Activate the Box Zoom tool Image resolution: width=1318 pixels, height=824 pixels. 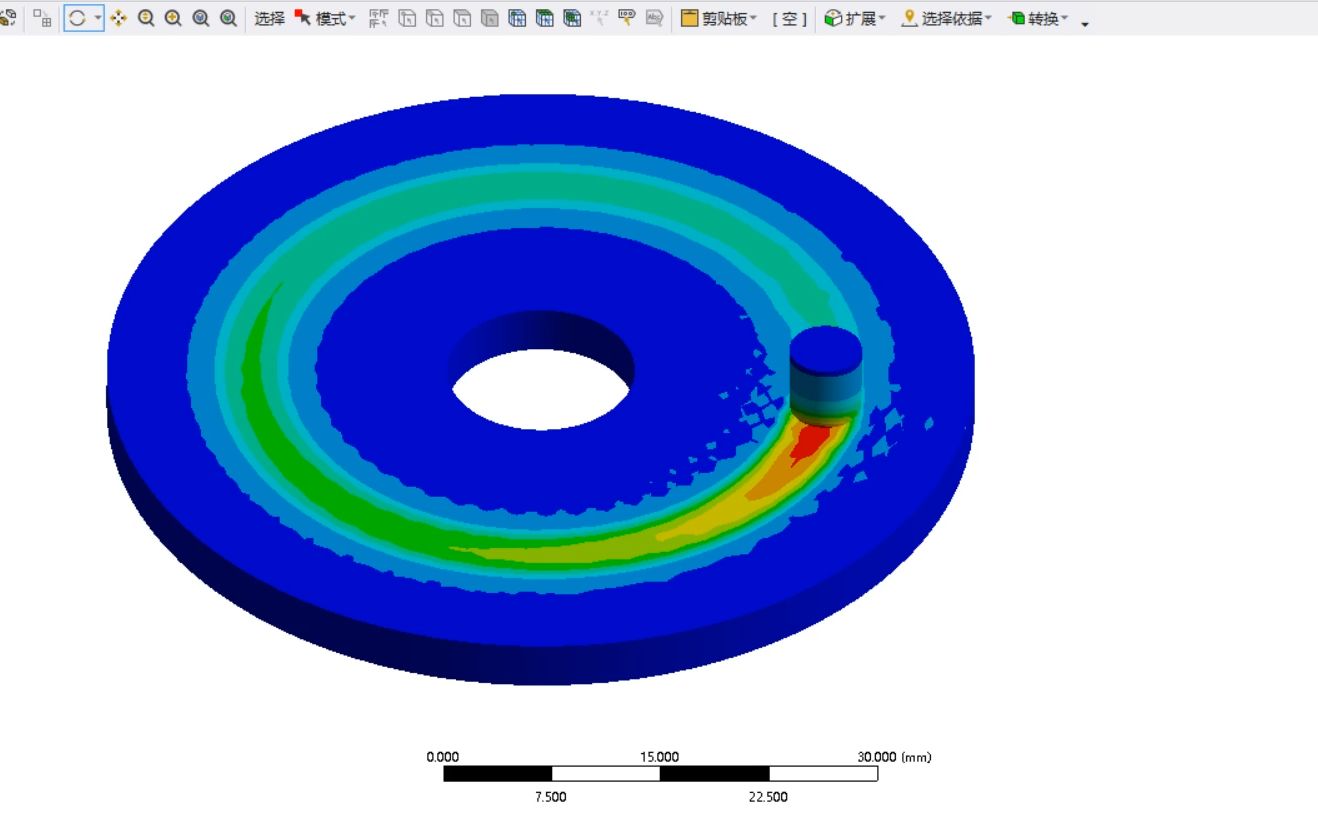173,18
